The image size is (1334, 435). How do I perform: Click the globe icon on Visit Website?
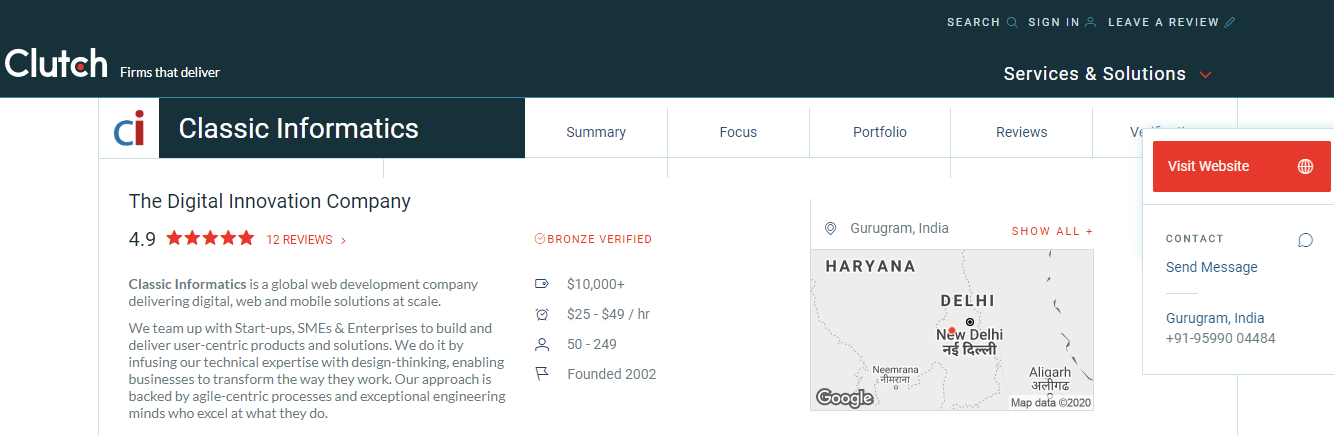pos(1305,167)
